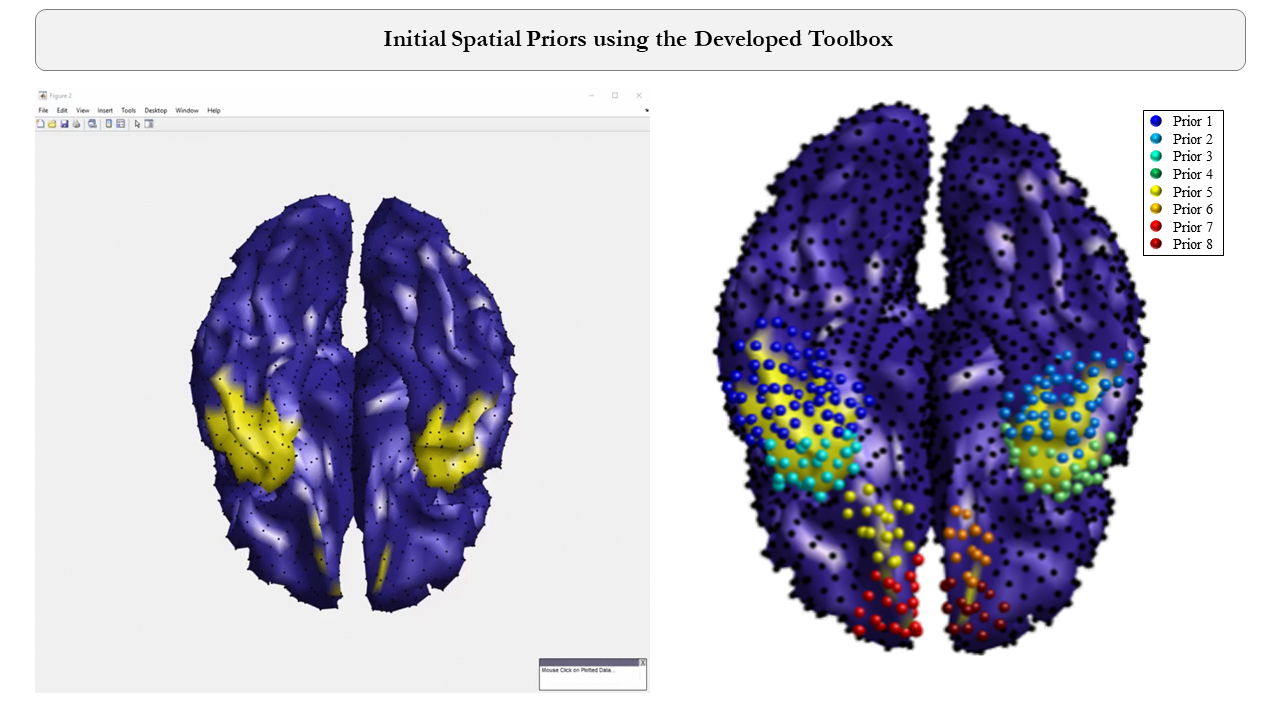Select the 'Prior 4' legend label

tap(1193, 174)
